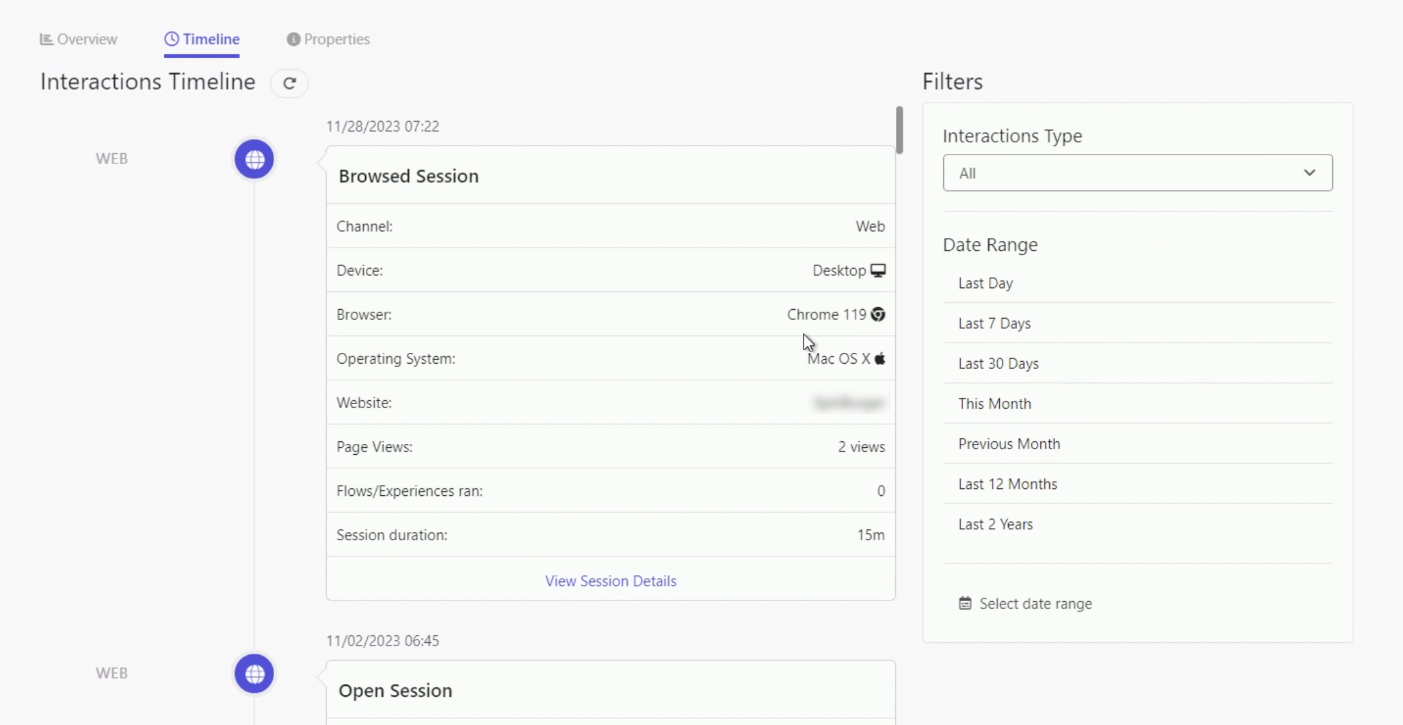Select the Last 2 Years filter
Screen dimensions: 1403x725
coord(996,523)
